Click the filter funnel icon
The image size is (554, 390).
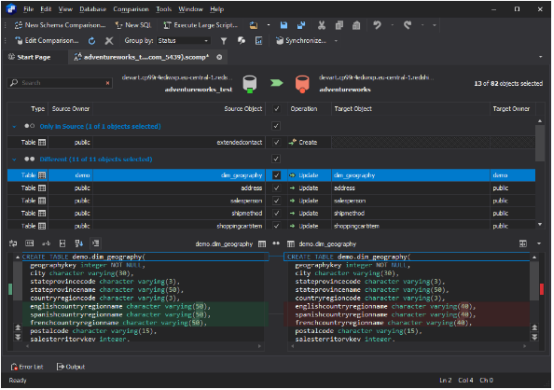pos(224,41)
